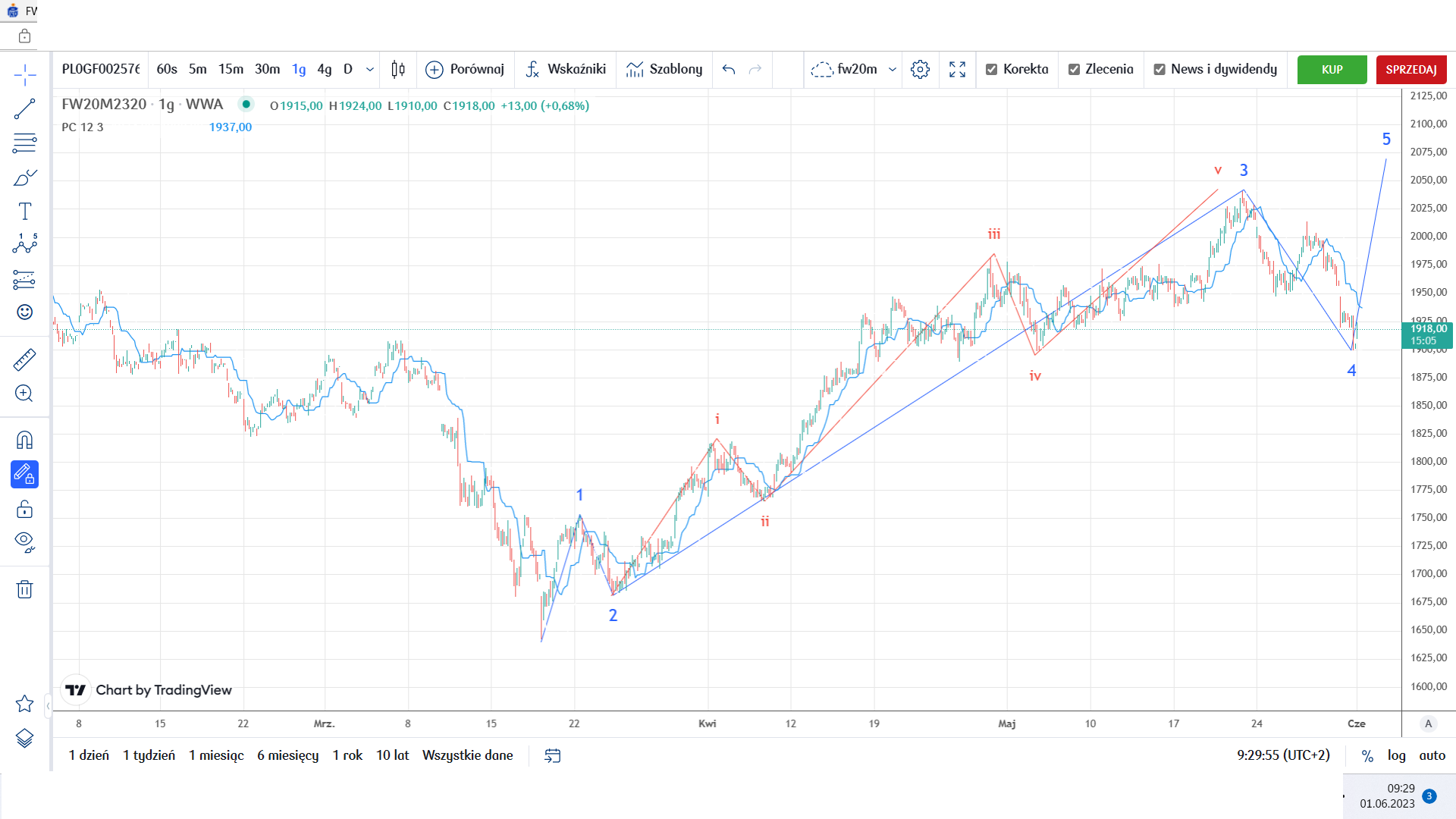Open favorites star toolbar
Viewport: 1456px width, 819px height.
pos(24,704)
